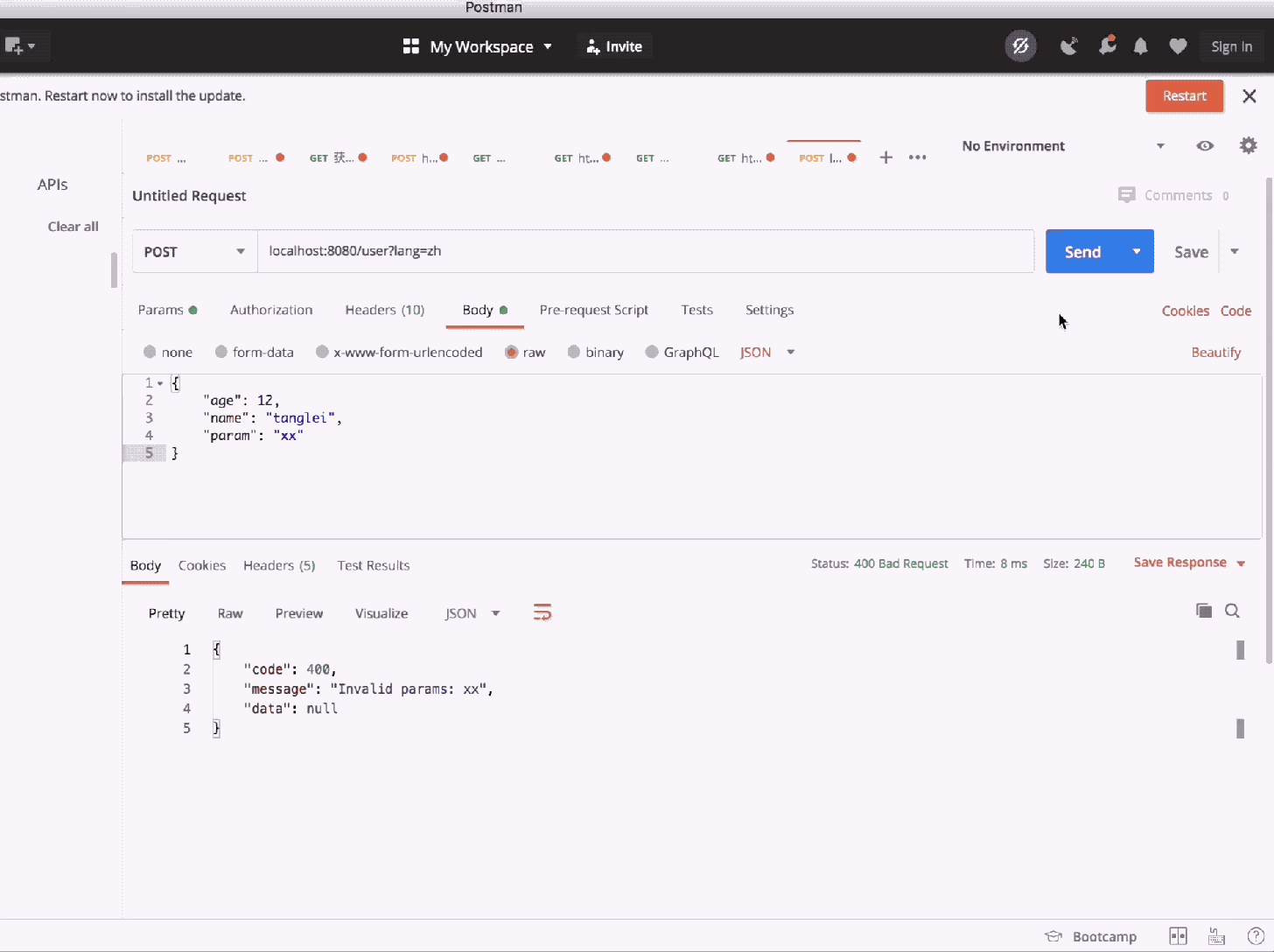Screen dimensions: 1274x952
Task: Open the wrench settings icon in header
Action: coord(1107,45)
